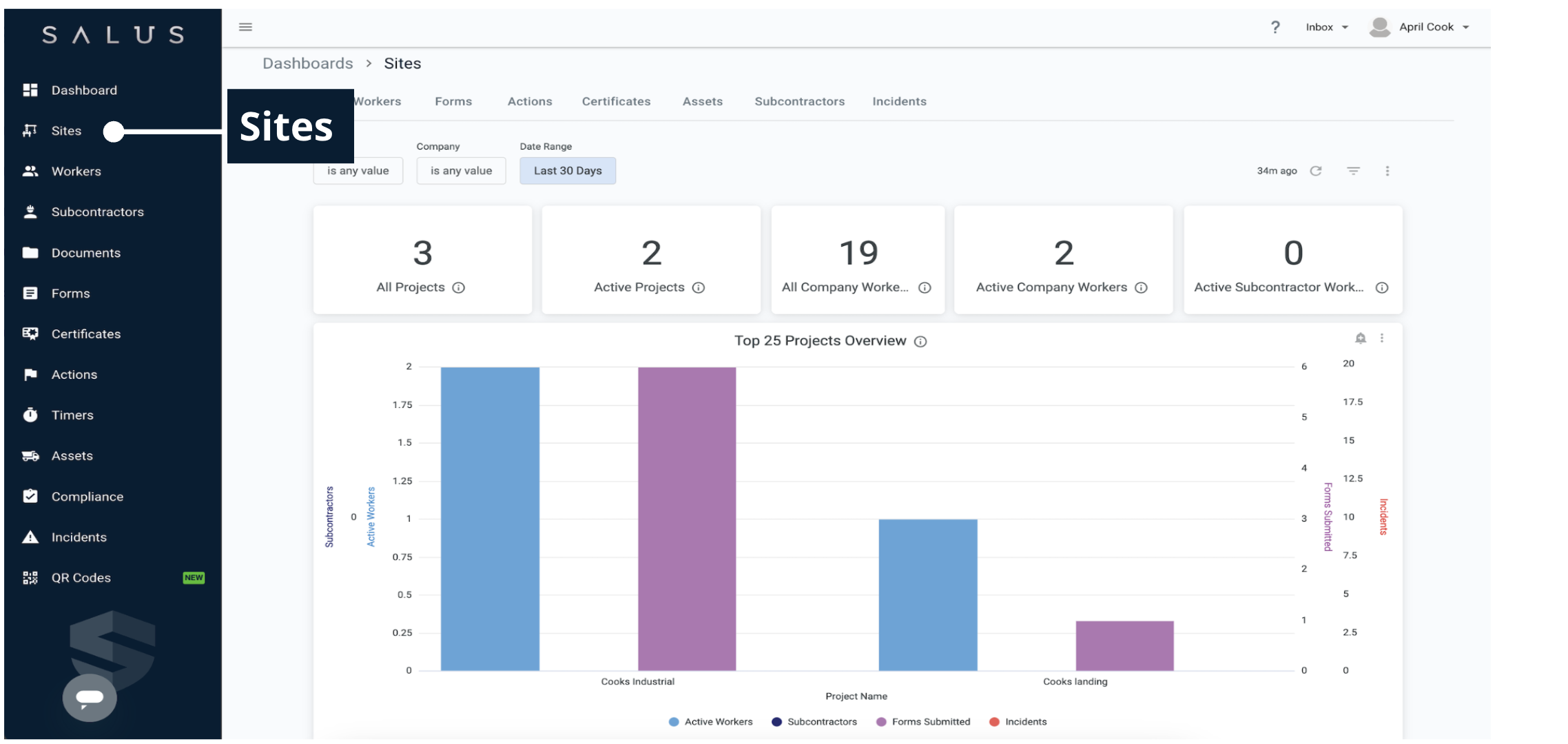Click the chart alert bell icon
The width and height of the screenshot is (1568, 744).
pyautogui.click(x=1360, y=338)
